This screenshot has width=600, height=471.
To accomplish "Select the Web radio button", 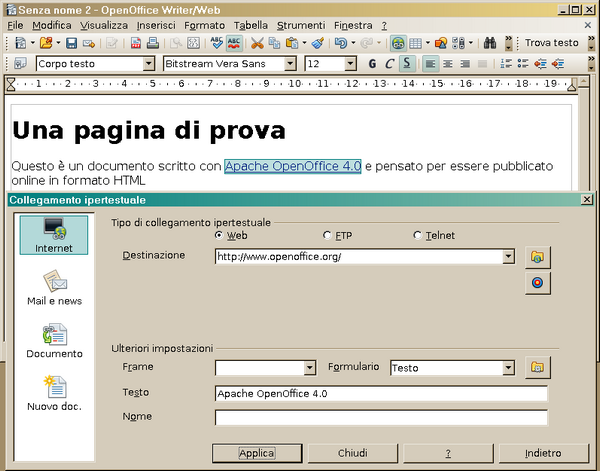I will point(220,236).
